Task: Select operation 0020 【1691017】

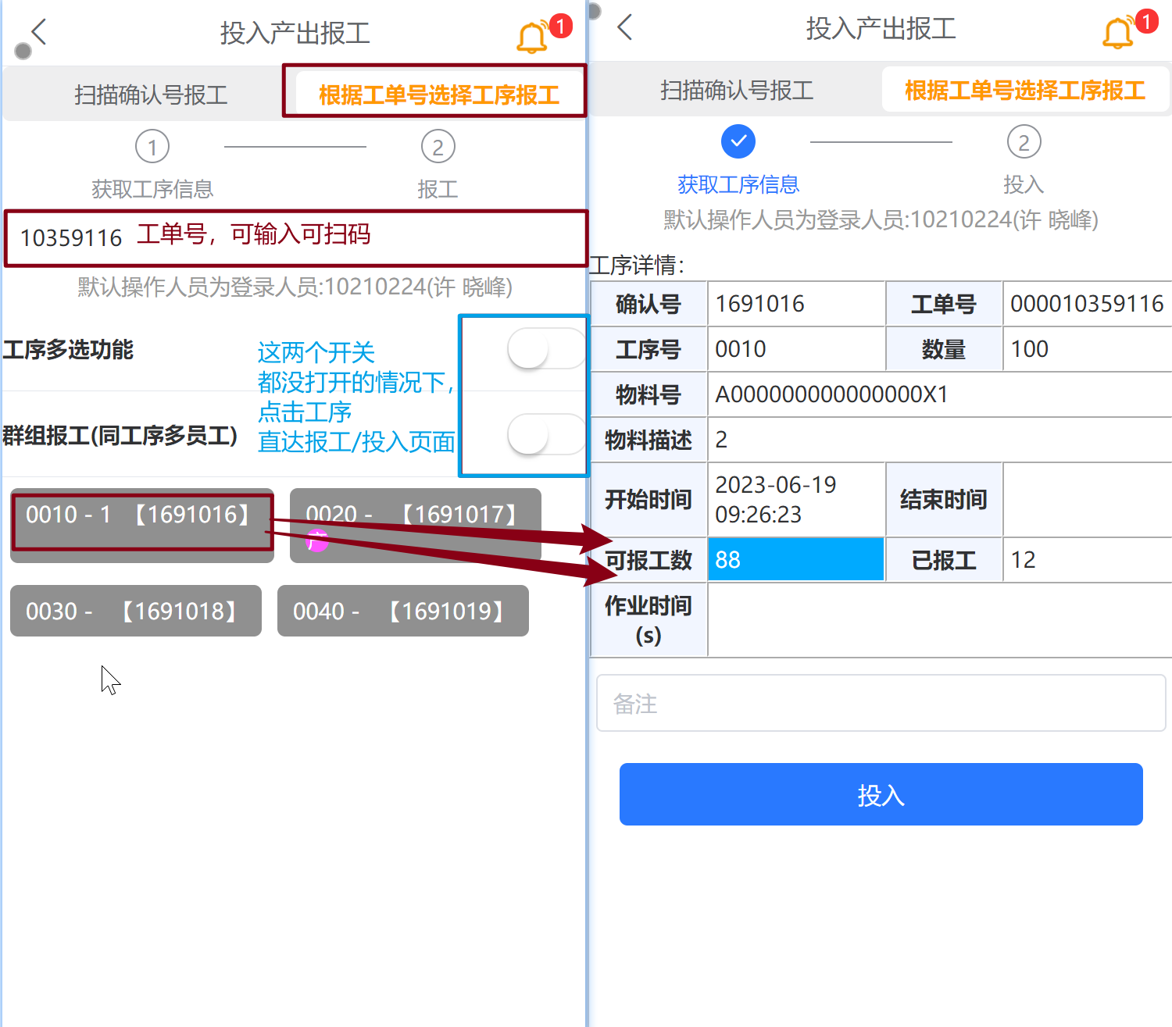Action: tap(415, 522)
